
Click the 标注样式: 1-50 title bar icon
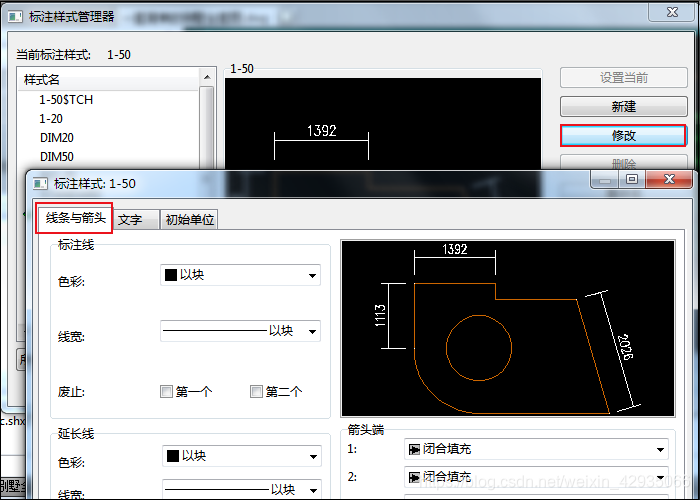[40, 183]
